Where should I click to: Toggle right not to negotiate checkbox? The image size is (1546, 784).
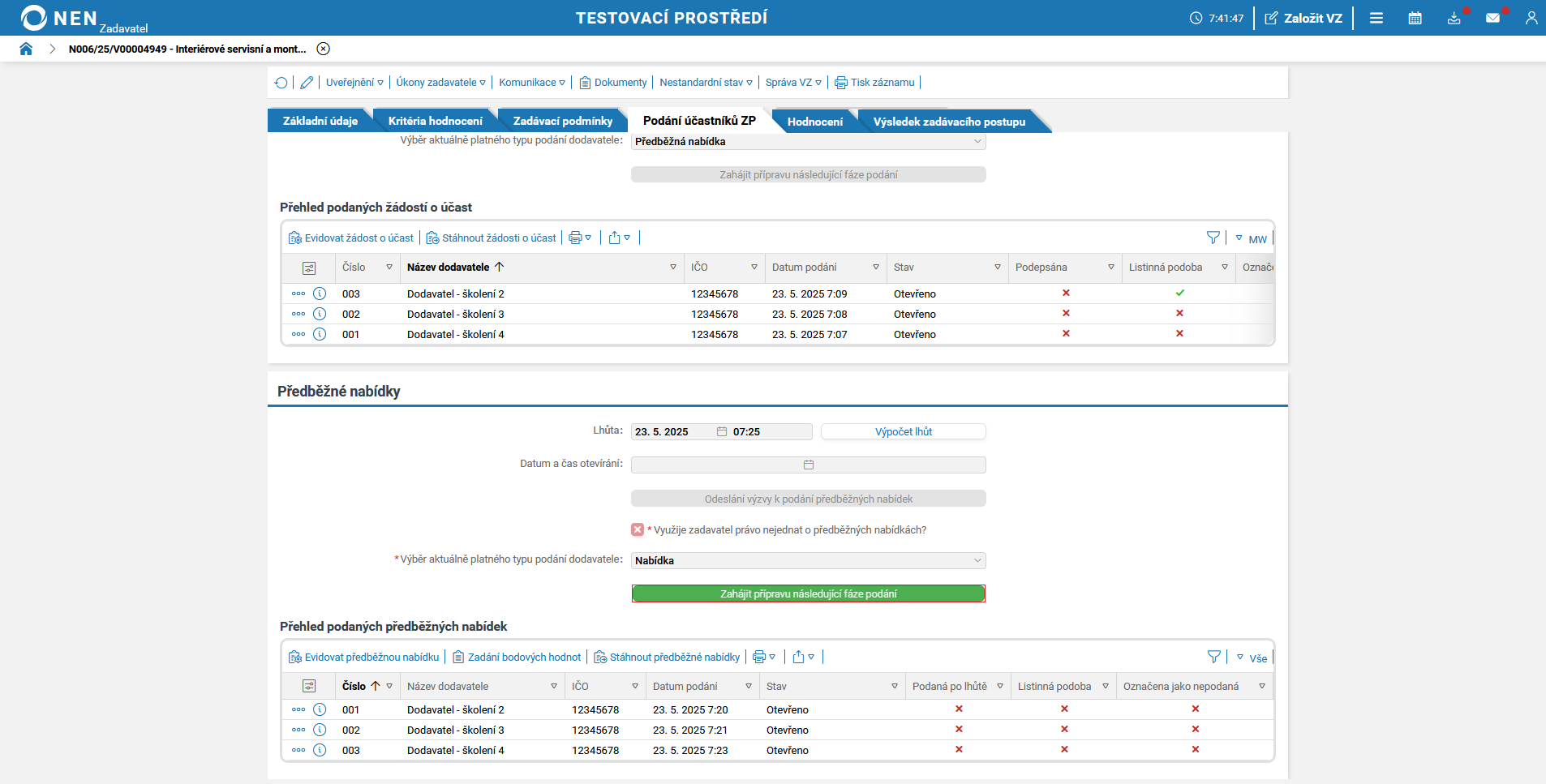coord(638,529)
